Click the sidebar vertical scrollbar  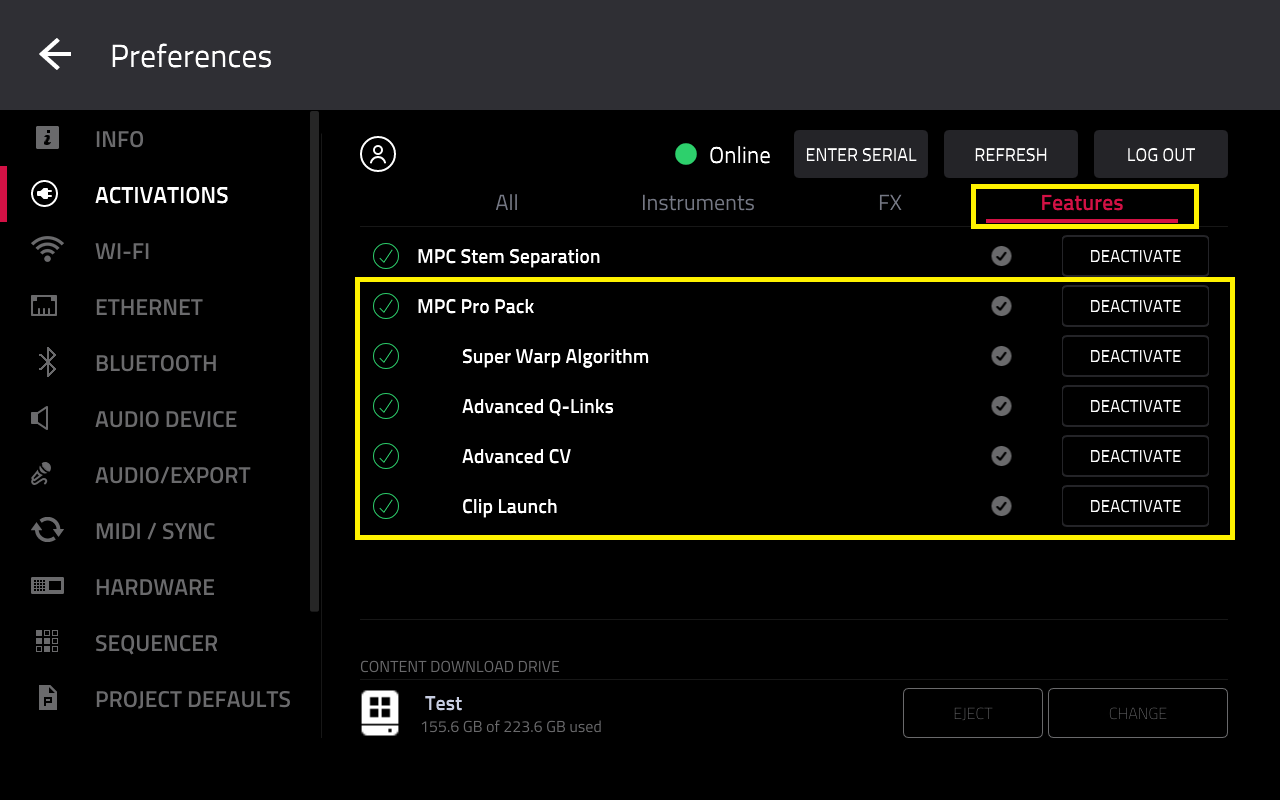pos(315,360)
